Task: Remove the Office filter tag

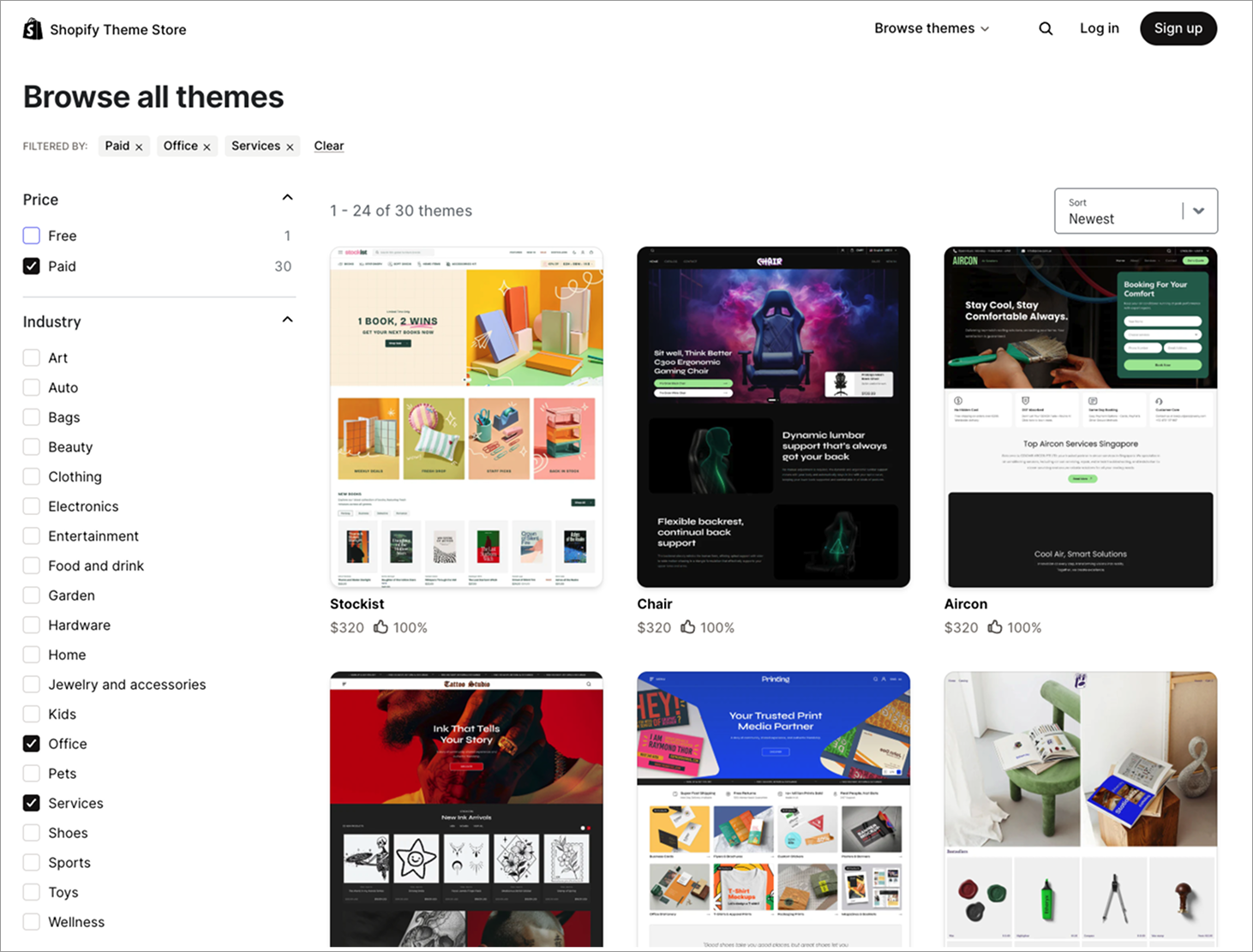Action: [207, 146]
